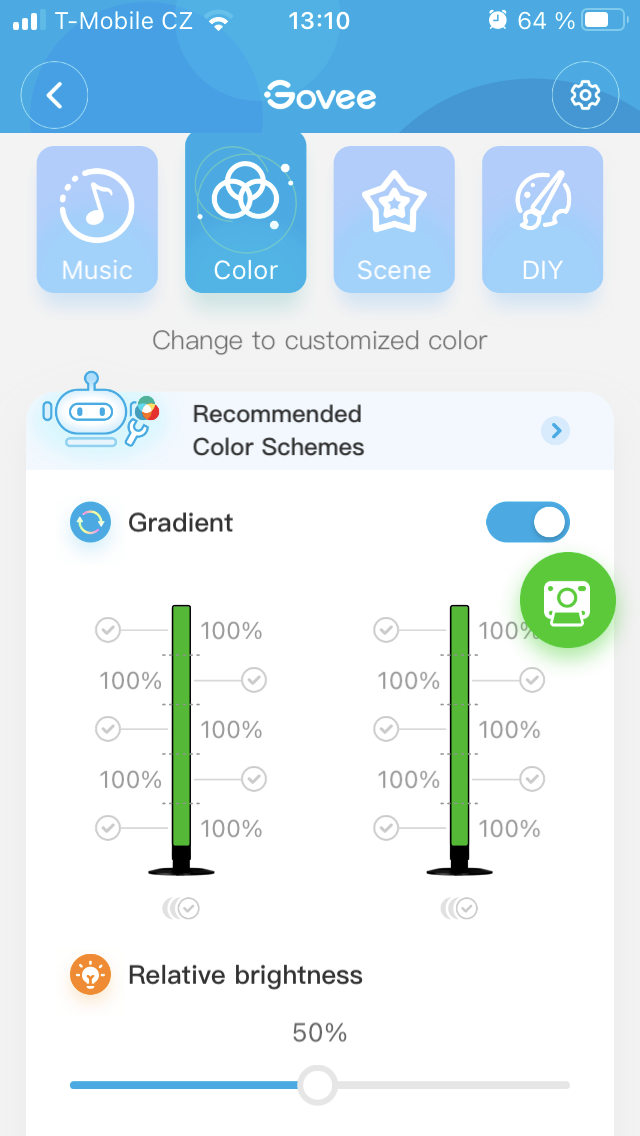Open the DIY mode tab
This screenshot has height=1136, width=640.
[x=542, y=219]
